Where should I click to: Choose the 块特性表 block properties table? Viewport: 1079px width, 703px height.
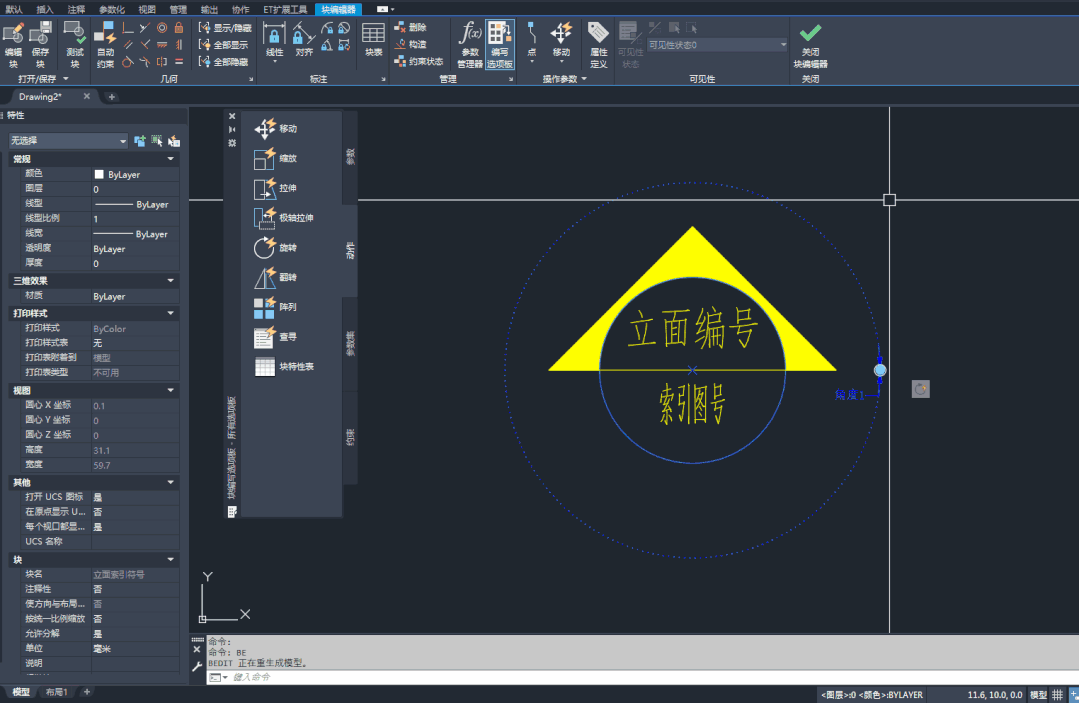[284, 367]
